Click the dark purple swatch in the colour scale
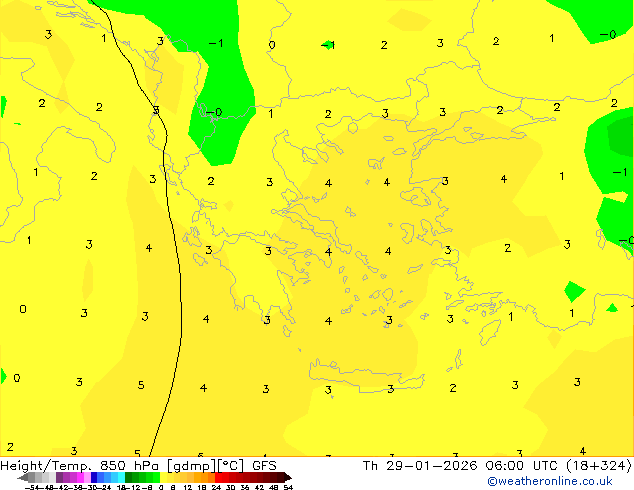 [59, 477]
